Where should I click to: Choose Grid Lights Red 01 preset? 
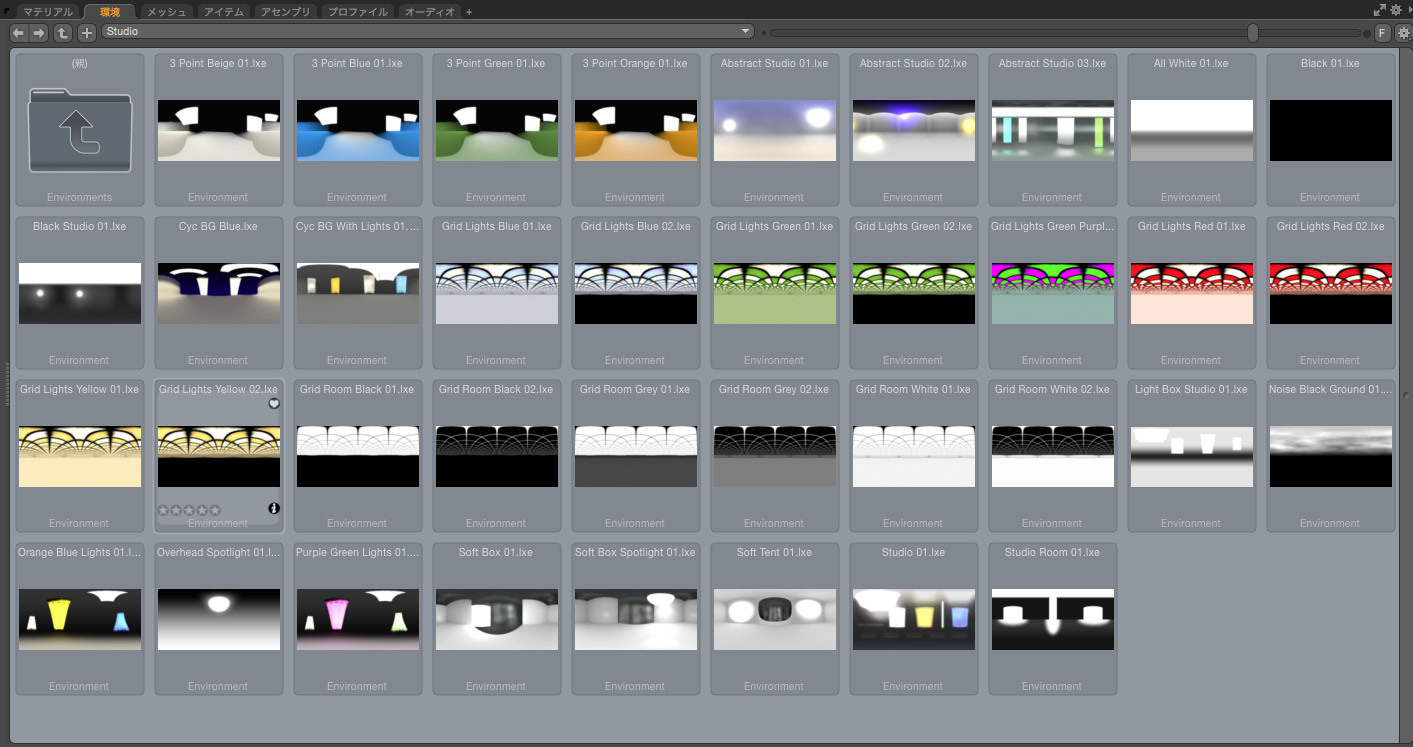pyautogui.click(x=1191, y=293)
